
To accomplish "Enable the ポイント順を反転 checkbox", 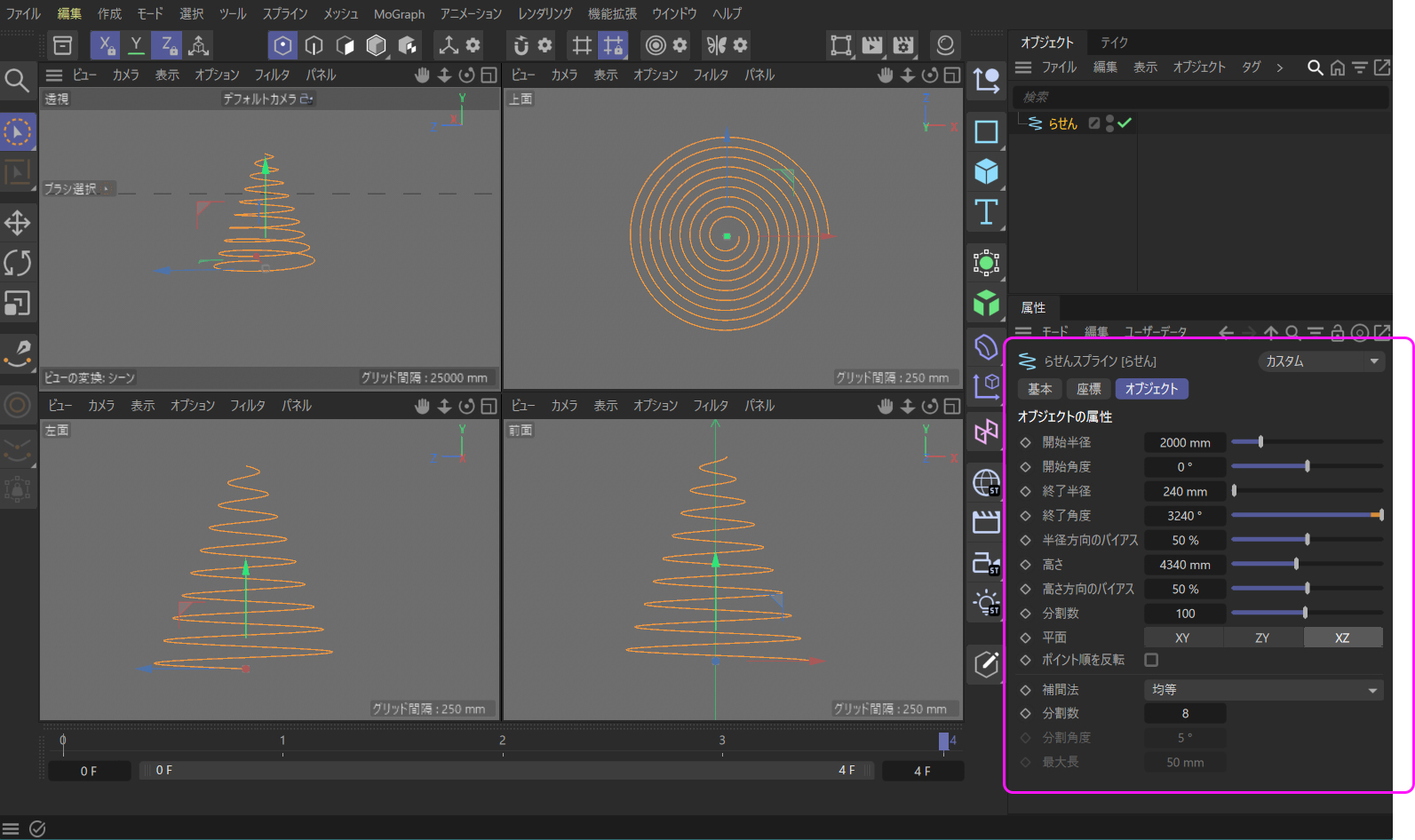I will click(x=1151, y=660).
